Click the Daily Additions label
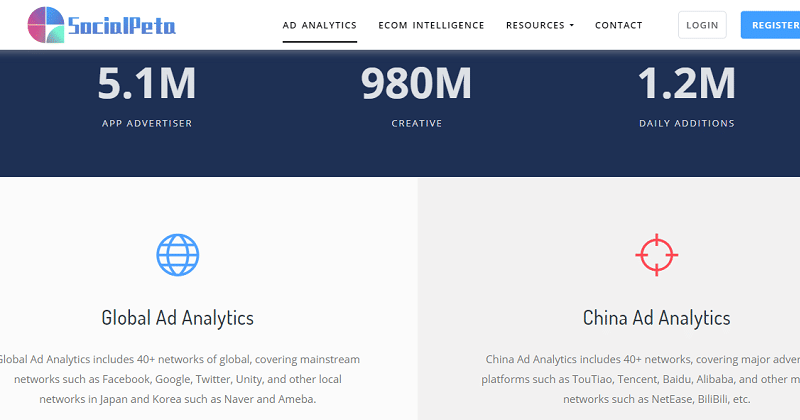 tap(686, 124)
